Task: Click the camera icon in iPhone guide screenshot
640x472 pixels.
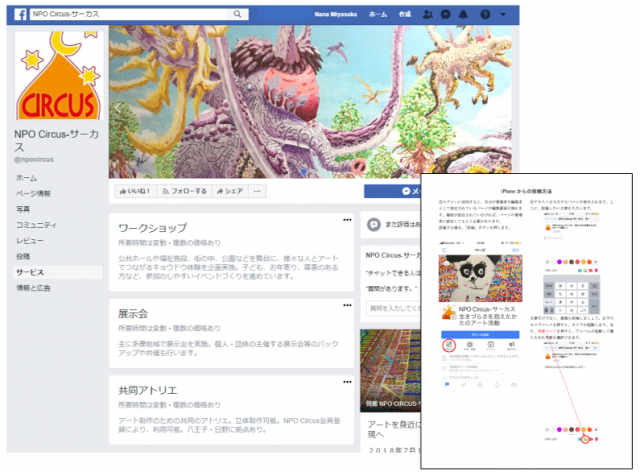Action: coord(470,345)
